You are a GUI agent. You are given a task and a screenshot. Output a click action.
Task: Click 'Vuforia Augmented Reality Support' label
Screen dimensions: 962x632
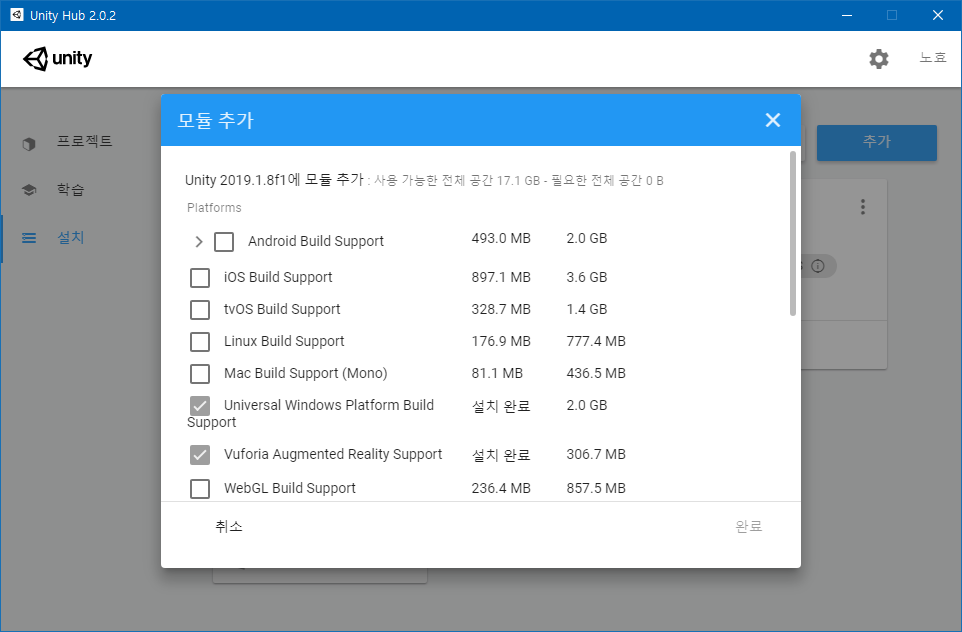tap(333, 454)
